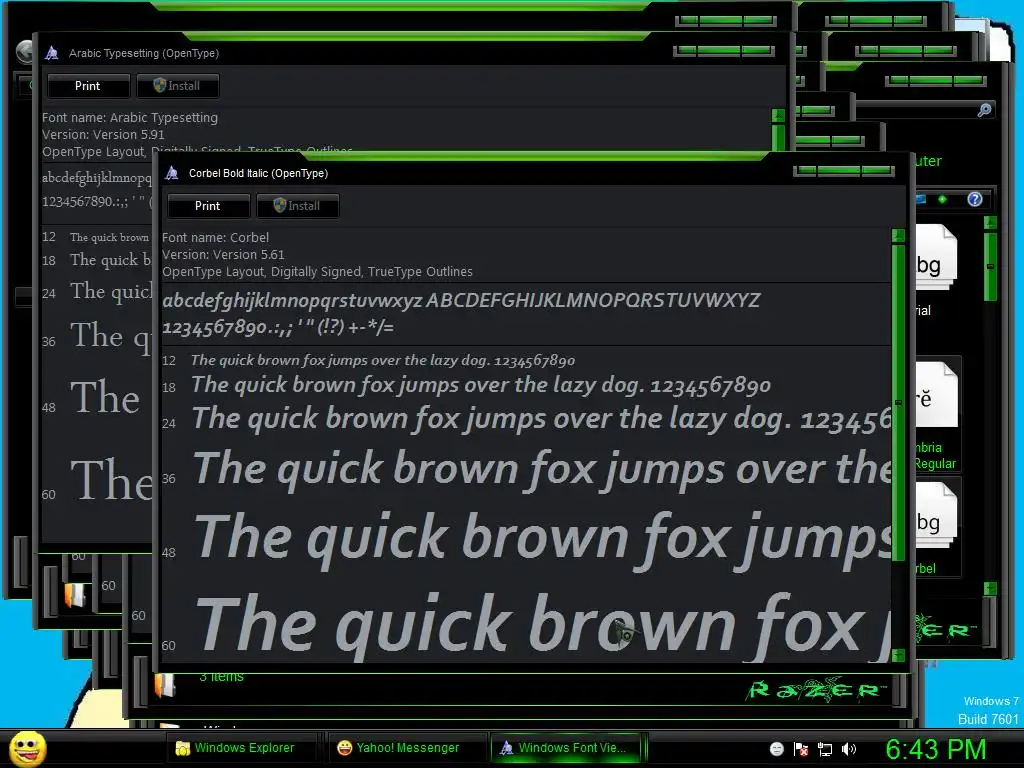This screenshot has width=1024, height=768.
Task: Open the help icon in the Explorer toolbar
Action: coord(974,199)
